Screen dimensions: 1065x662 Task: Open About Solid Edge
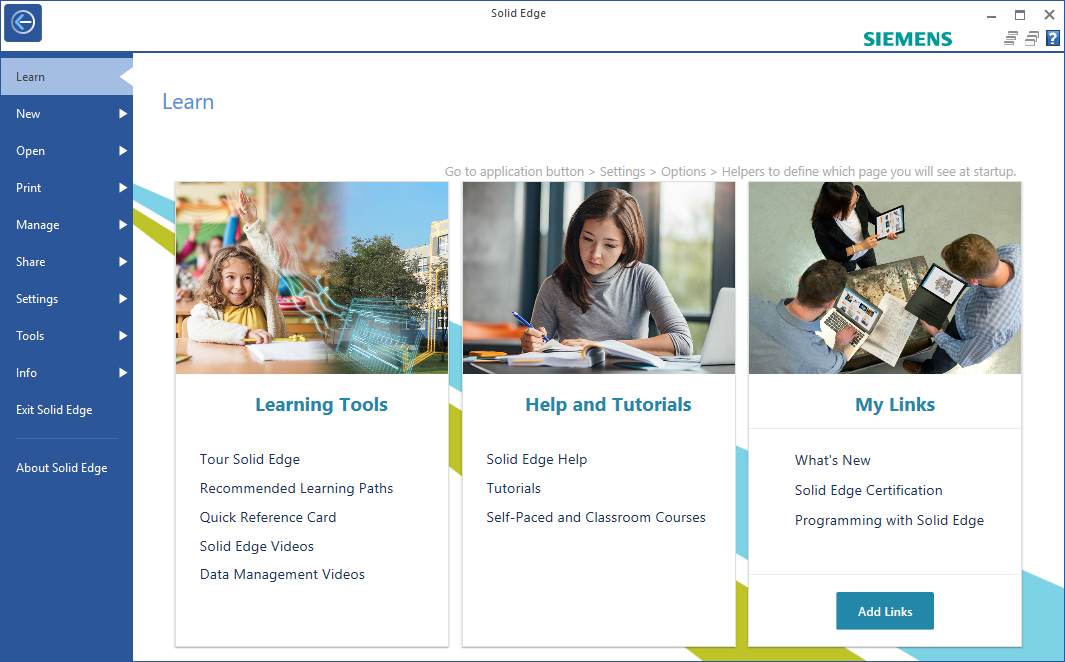click(x=61, y=468)
